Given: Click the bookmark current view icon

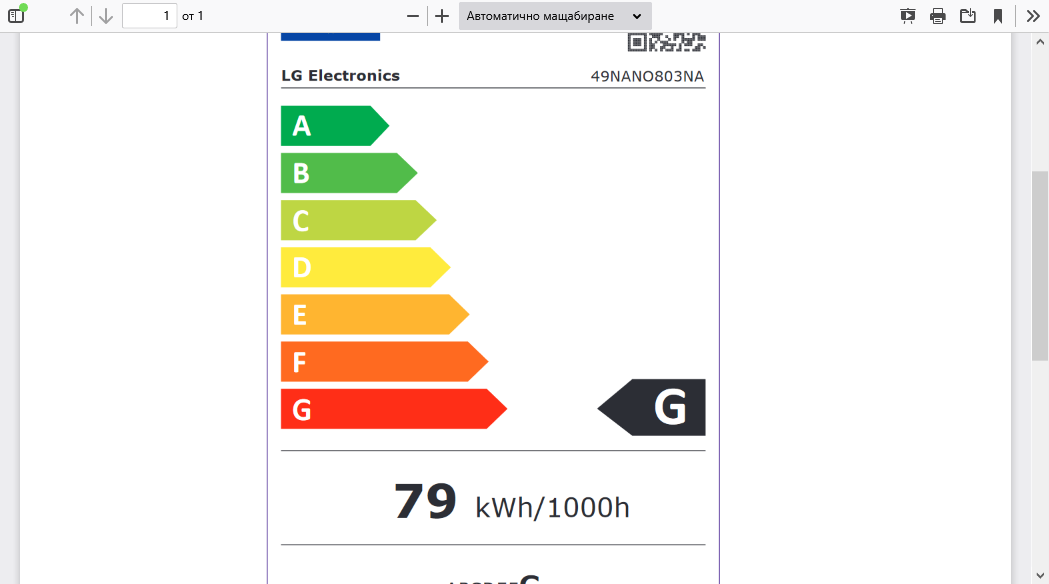Looking at the screenshot, I should click(998, 16).
